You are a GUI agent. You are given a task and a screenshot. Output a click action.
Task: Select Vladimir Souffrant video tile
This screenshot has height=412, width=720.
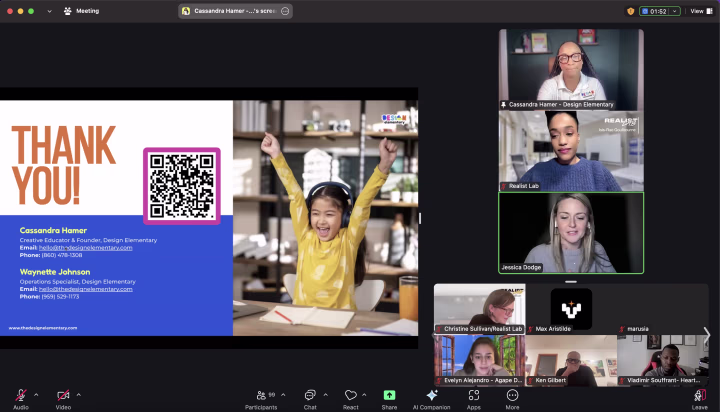tap(663, 360)
